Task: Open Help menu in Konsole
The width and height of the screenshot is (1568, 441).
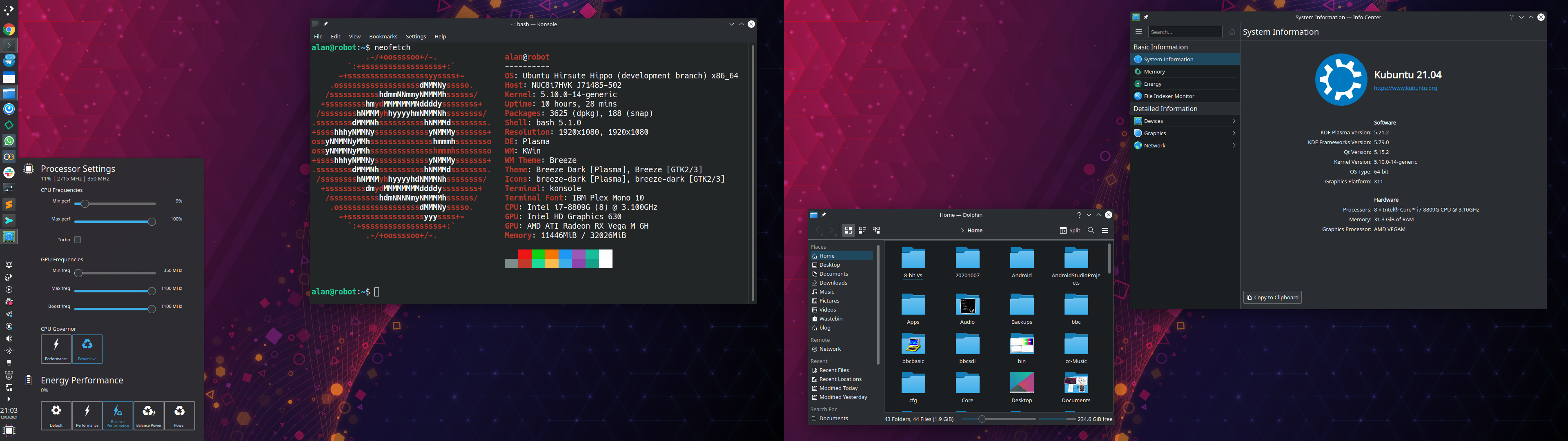Action: click(440, 37)
